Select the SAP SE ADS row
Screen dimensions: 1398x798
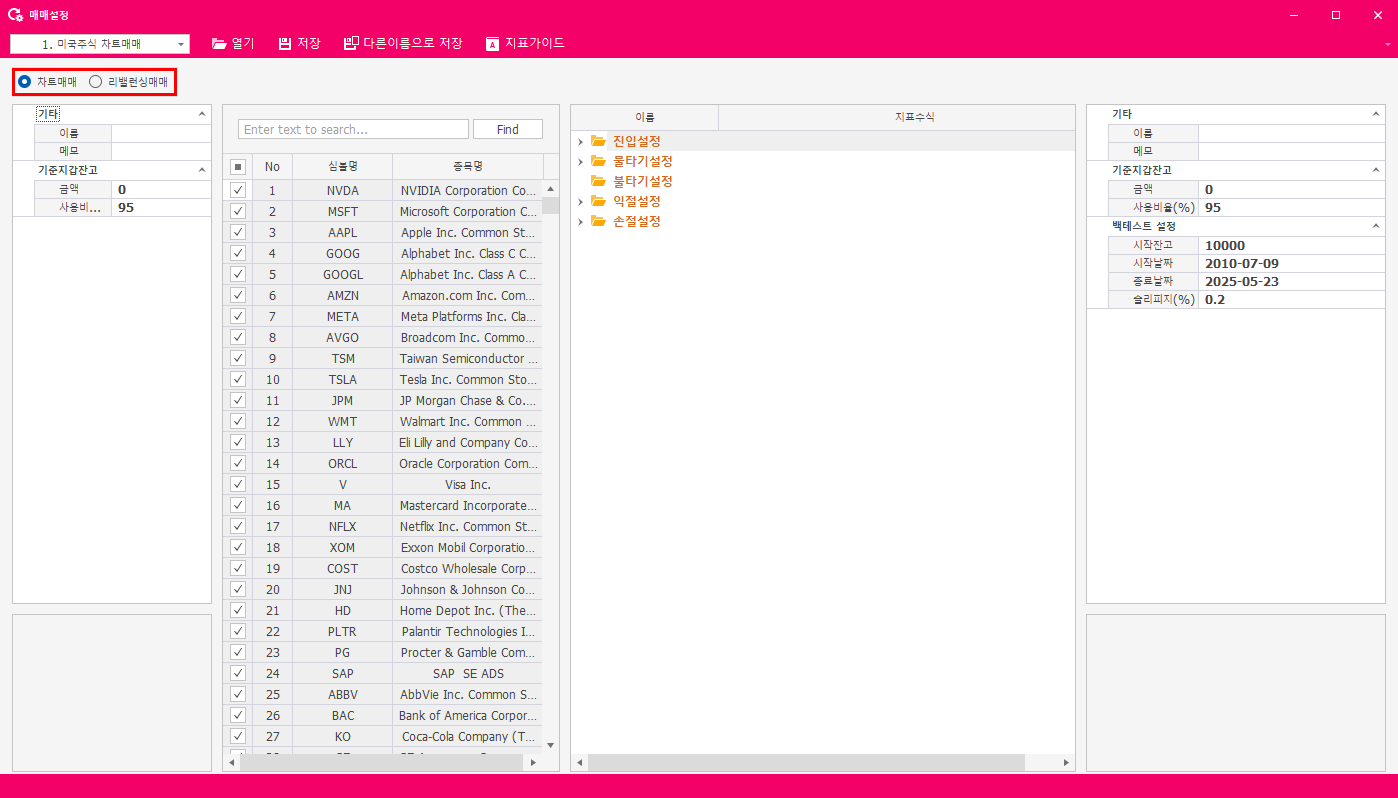click(x=383, y=673)
